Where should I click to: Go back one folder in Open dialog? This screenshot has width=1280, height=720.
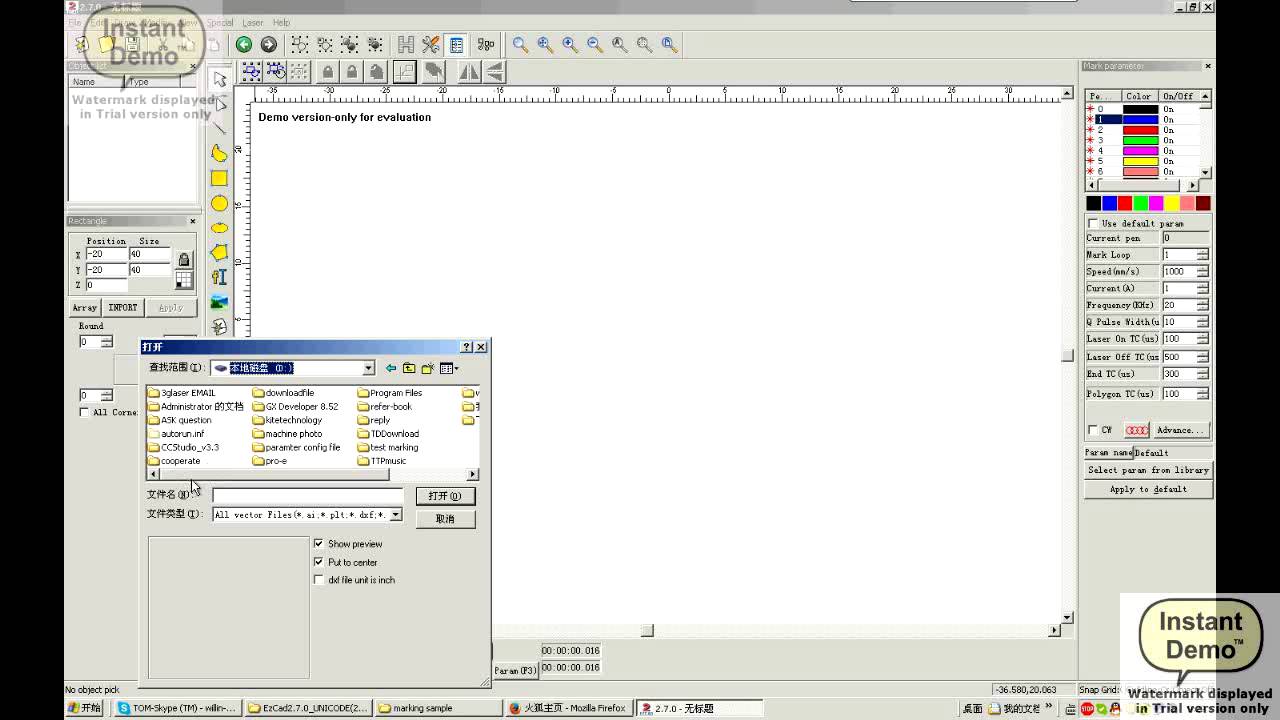tap(391, 368)
